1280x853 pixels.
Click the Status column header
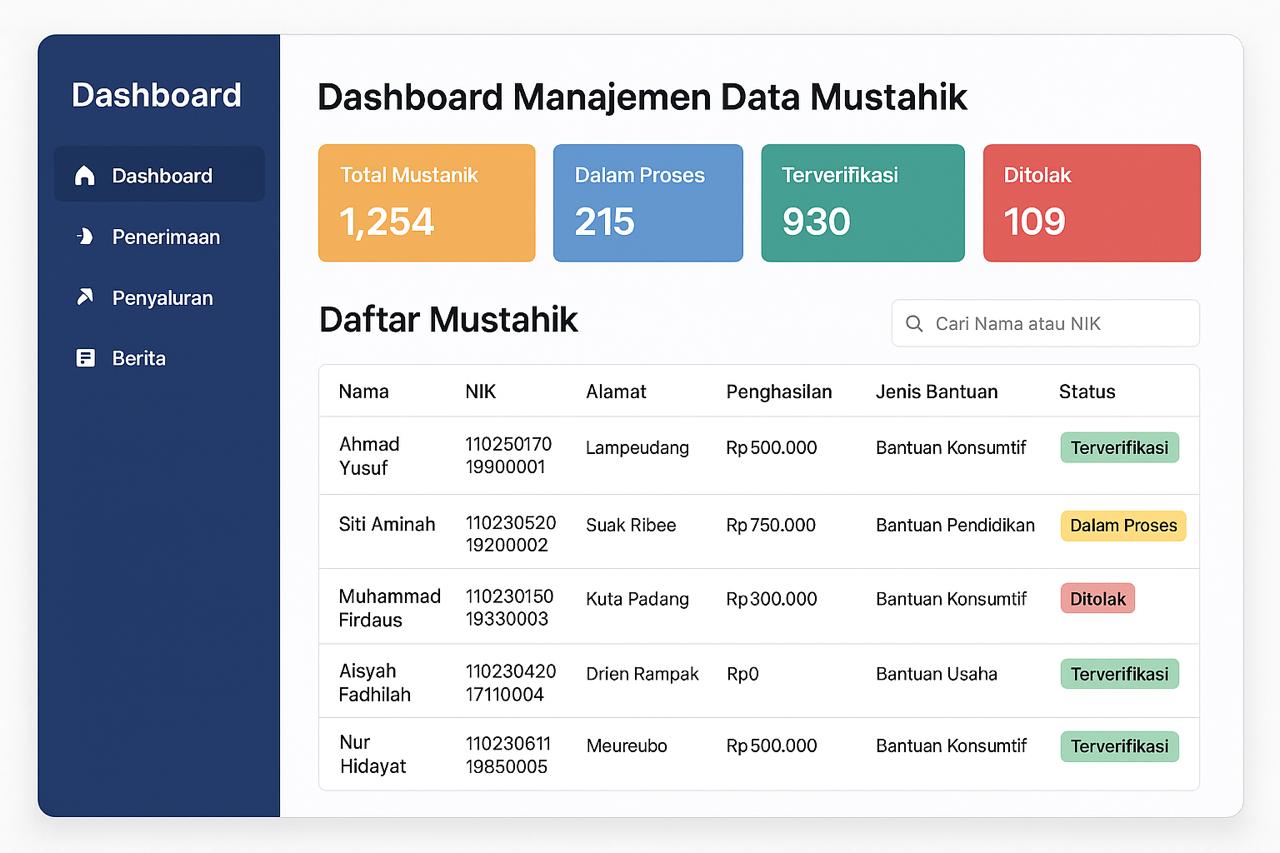tap(1086, 392)
